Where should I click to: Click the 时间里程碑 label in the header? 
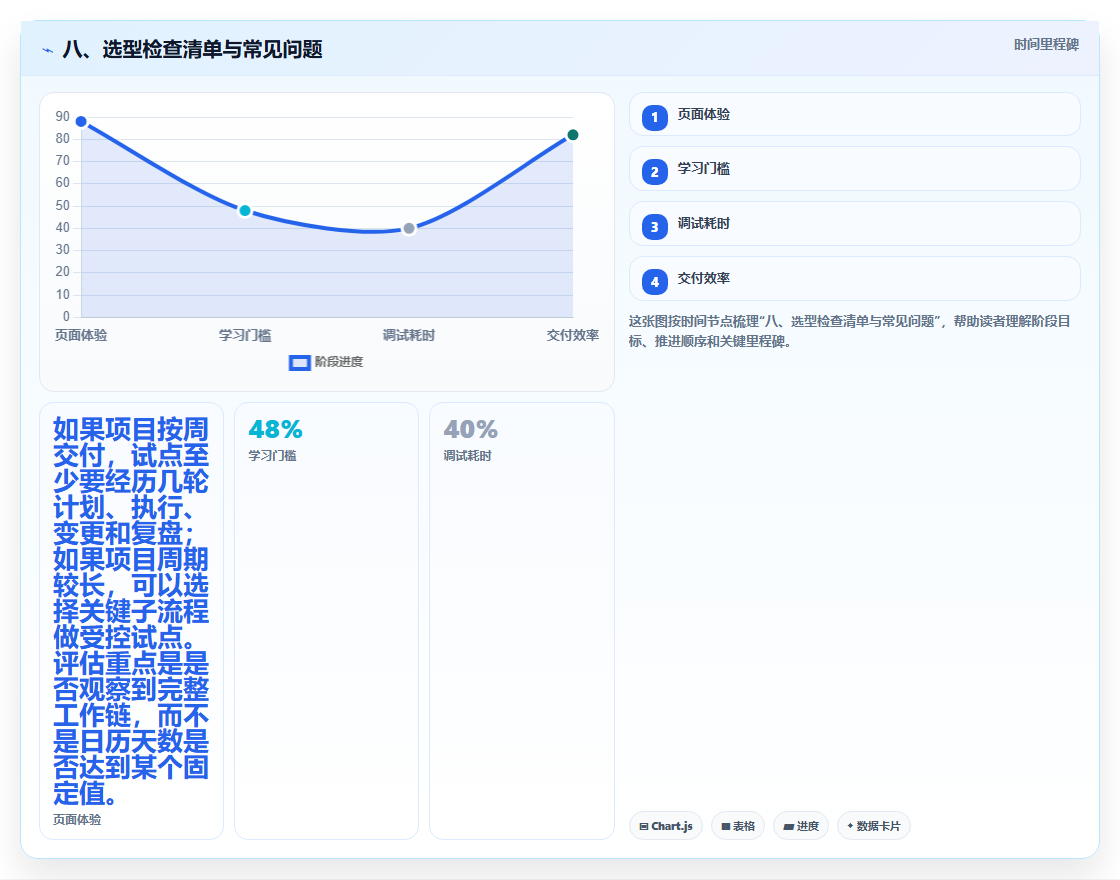[x=1046, y=44]
